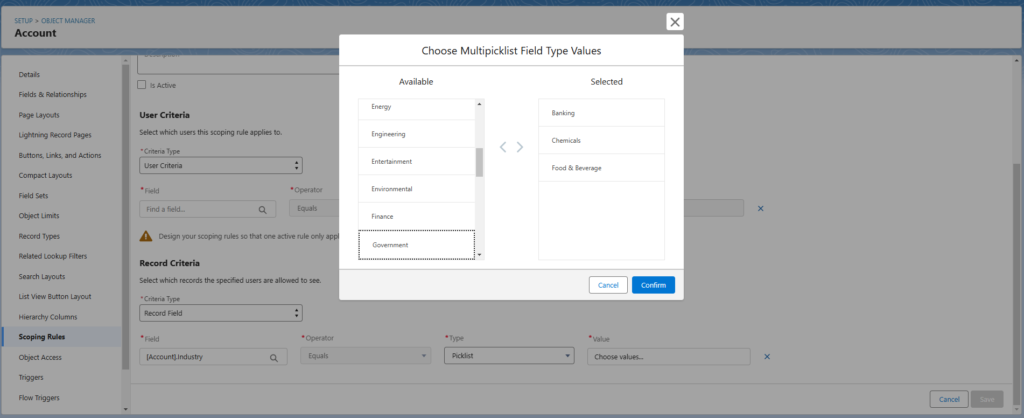
Task: Close the multipicklist dialog with X
Action: tap(675, 22)
